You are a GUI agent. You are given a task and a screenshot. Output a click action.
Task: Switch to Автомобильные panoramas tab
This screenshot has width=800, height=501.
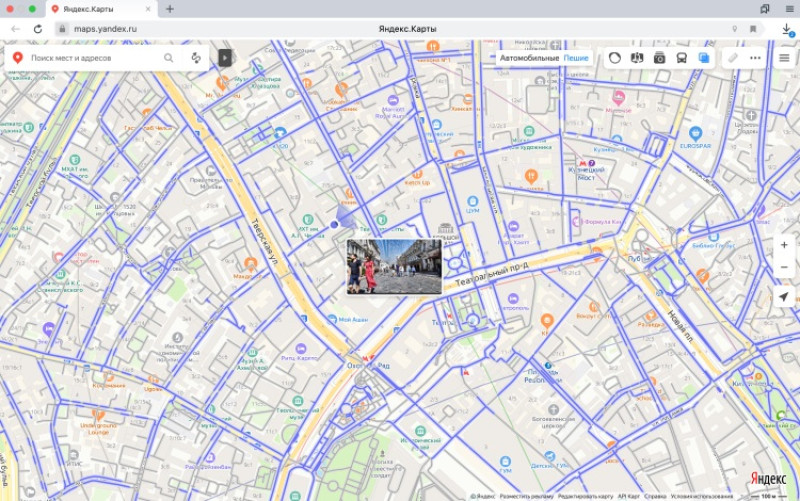530,59
